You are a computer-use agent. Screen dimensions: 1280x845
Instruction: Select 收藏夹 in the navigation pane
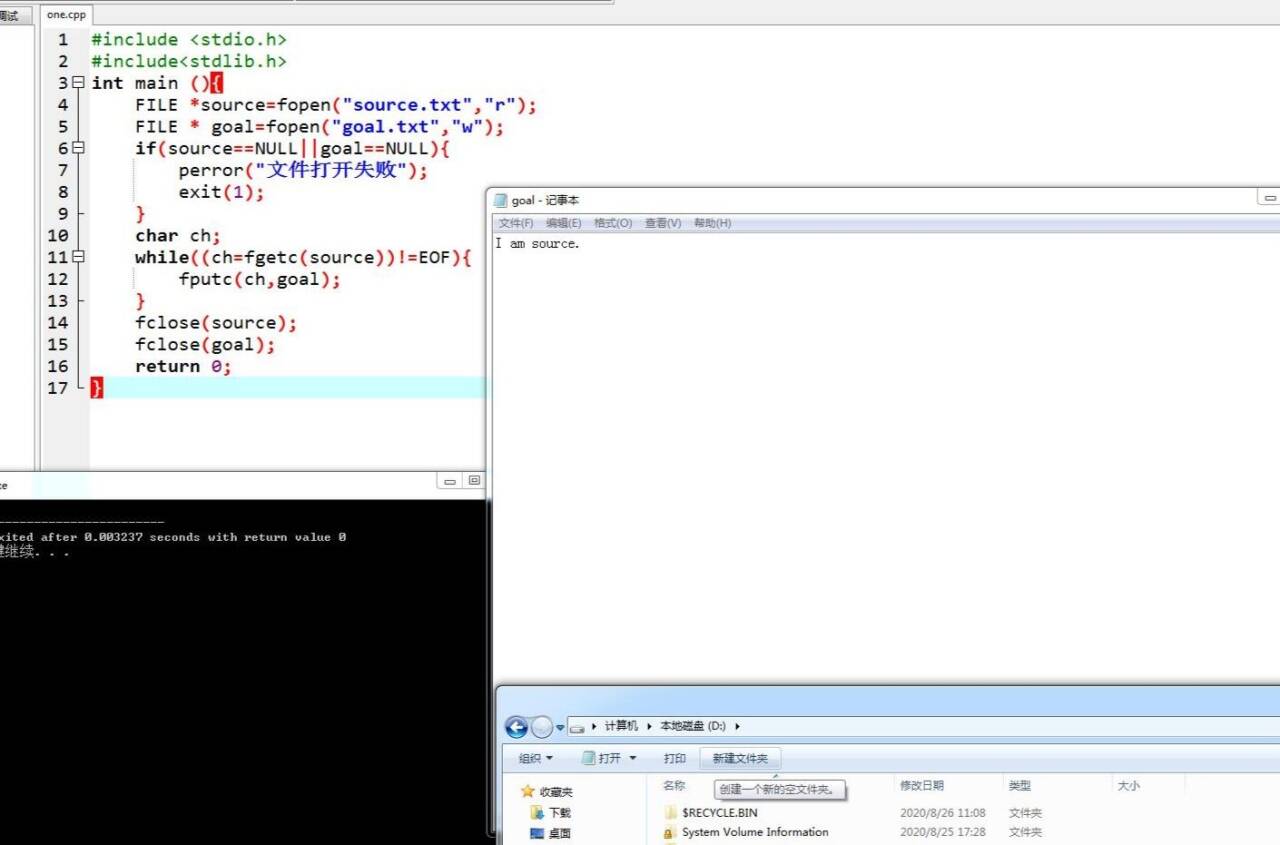[556, 791]
